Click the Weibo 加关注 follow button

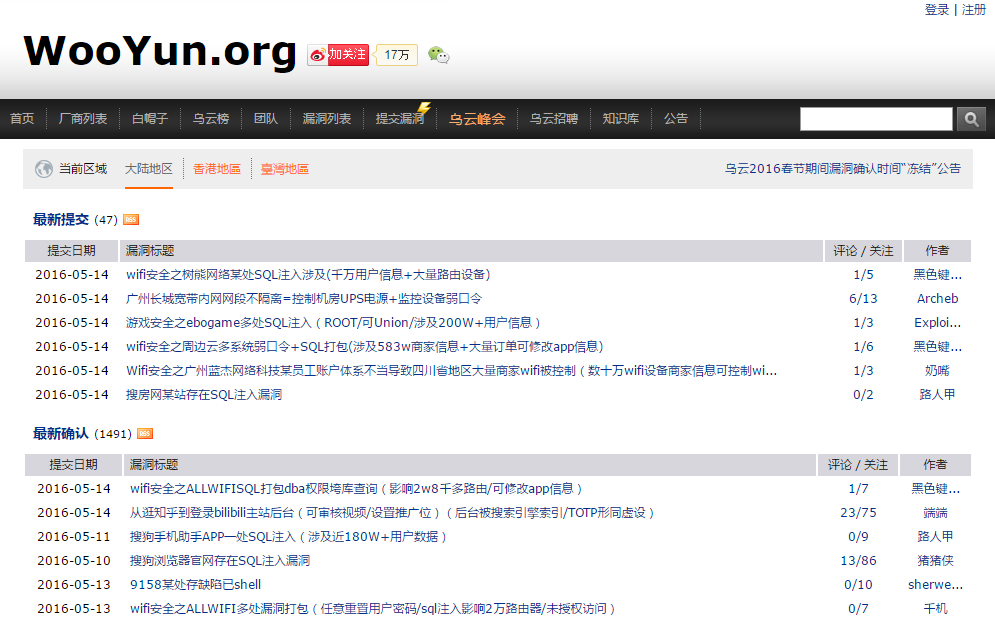(338, 55)
